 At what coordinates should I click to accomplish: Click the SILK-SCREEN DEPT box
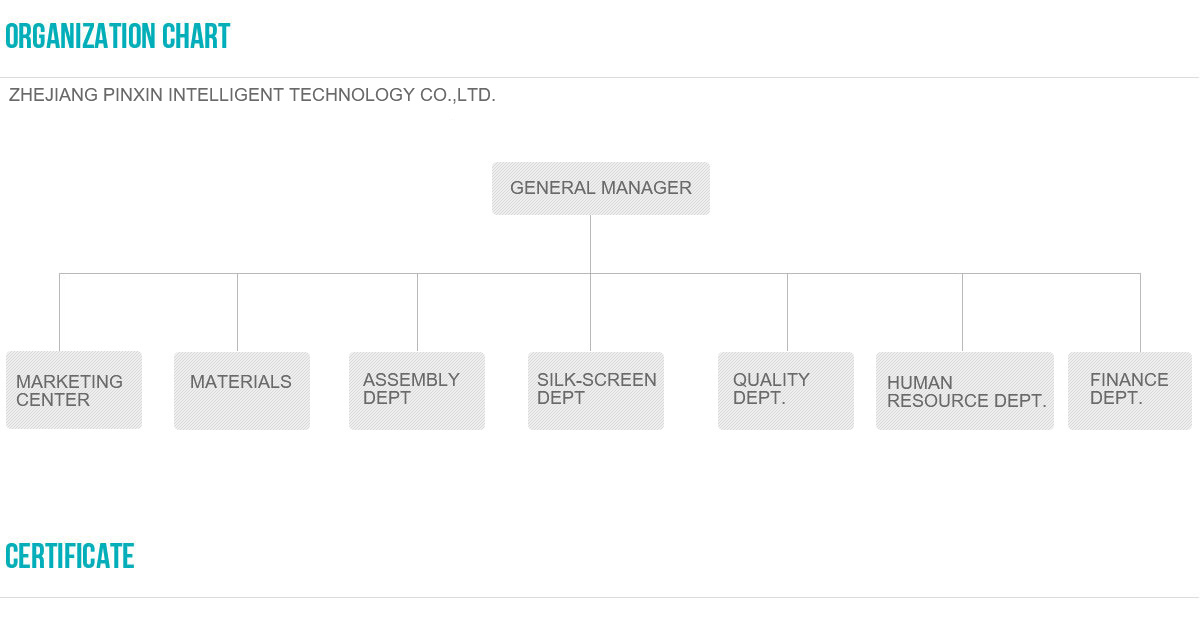pyautogui.click(x=596, y=391)
